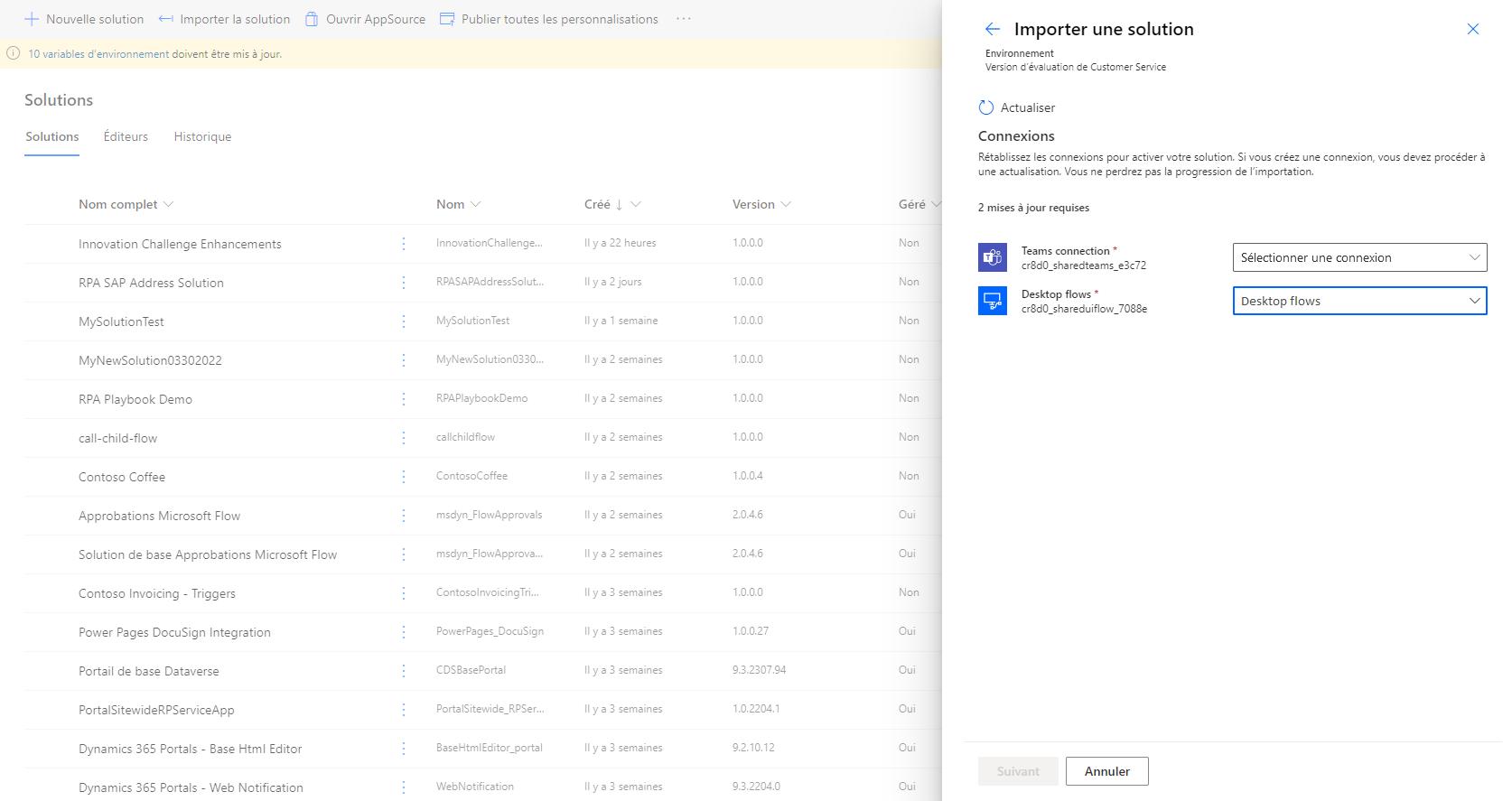Open the Contoso Coffee solution

(x=122, y=477)
